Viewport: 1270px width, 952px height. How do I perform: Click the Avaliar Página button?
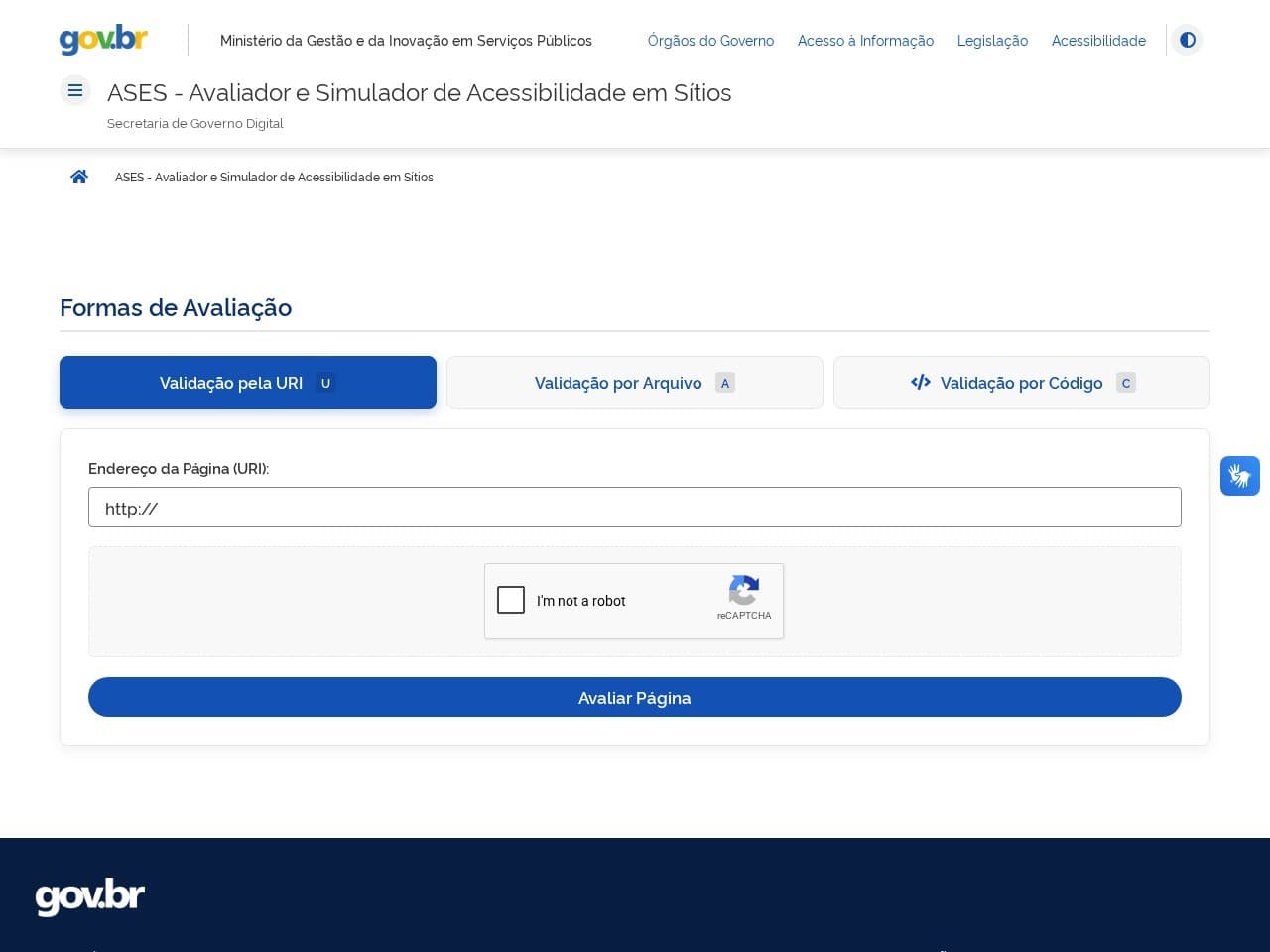635,697
